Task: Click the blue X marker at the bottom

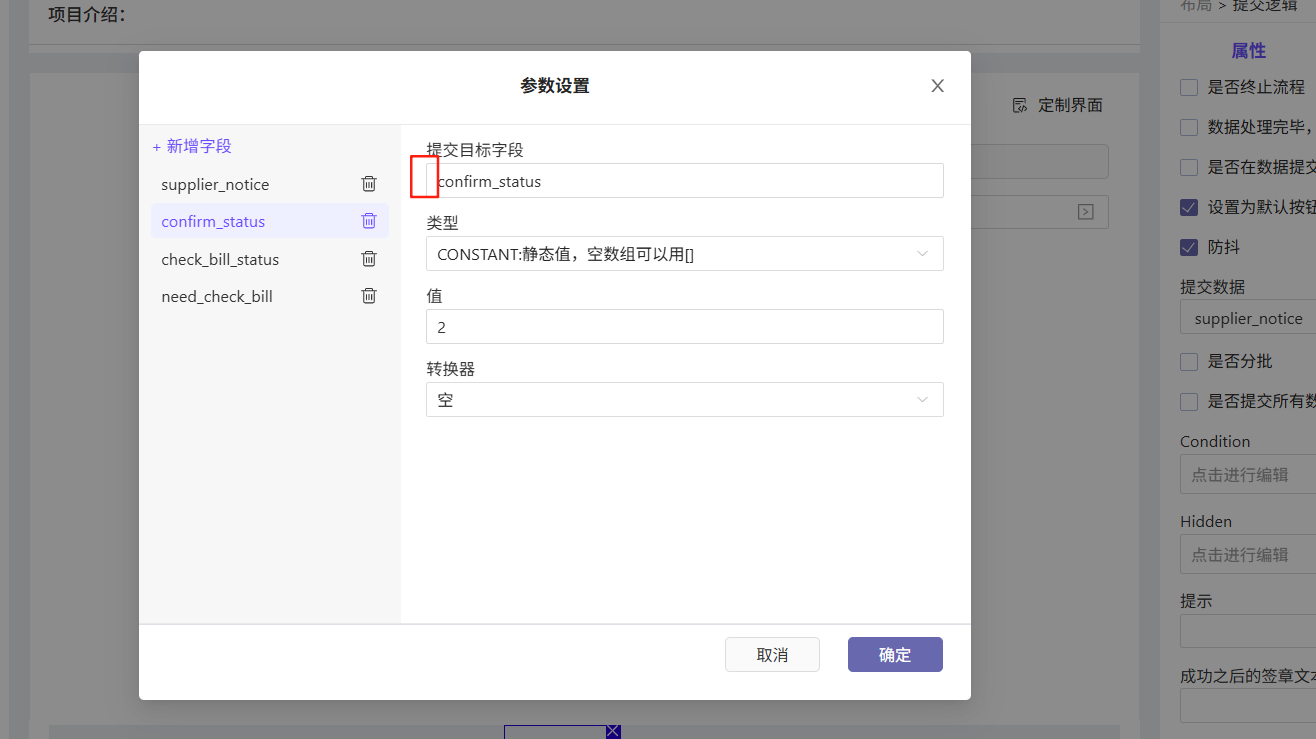Action: (613, 732)
